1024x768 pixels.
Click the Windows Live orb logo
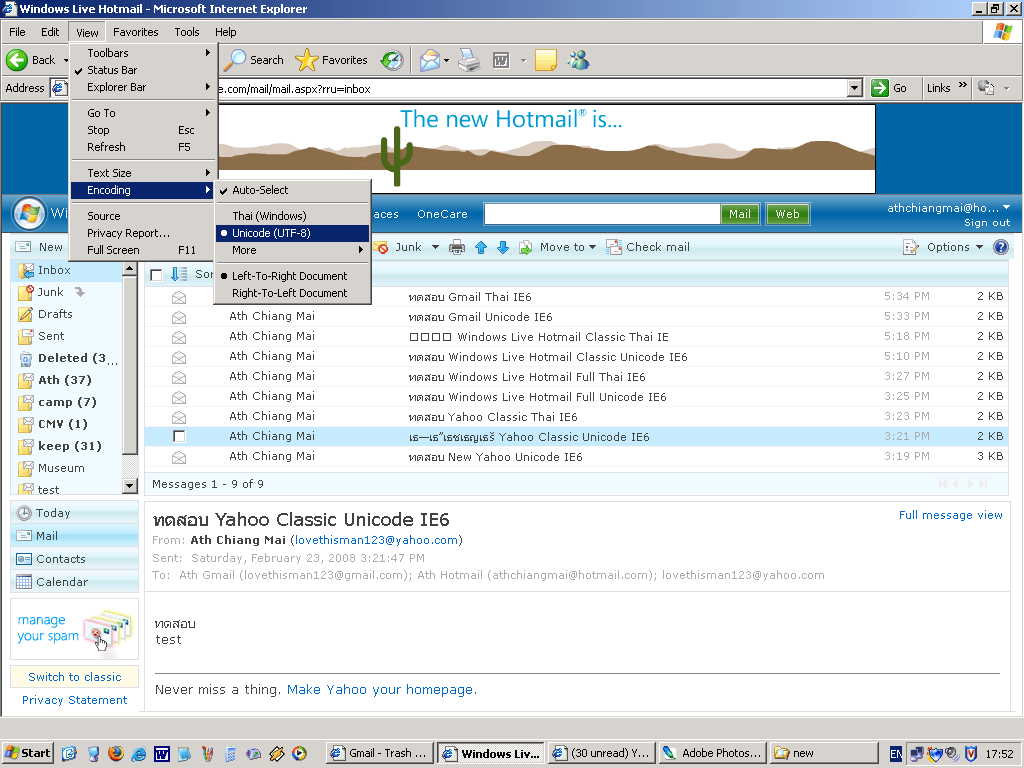29,213
